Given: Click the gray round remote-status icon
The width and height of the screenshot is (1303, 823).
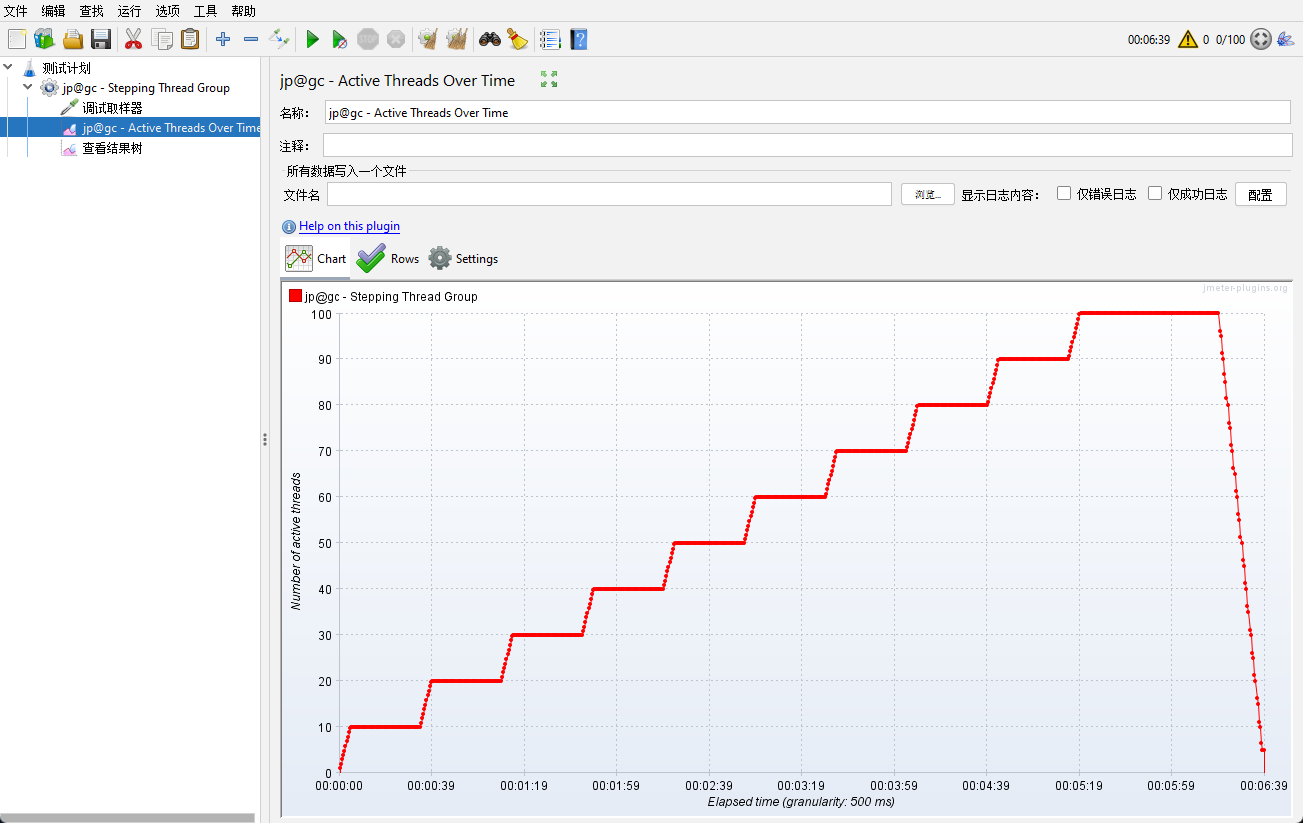Looking at the screenshot, I should 1261,39.
